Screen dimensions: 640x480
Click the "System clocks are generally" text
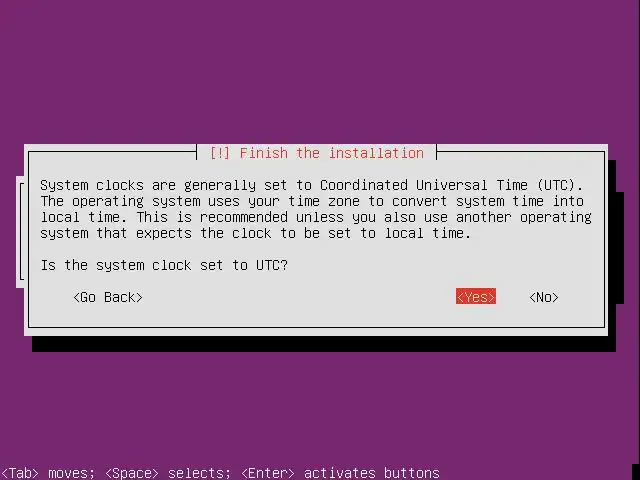(x=148, y=185)
